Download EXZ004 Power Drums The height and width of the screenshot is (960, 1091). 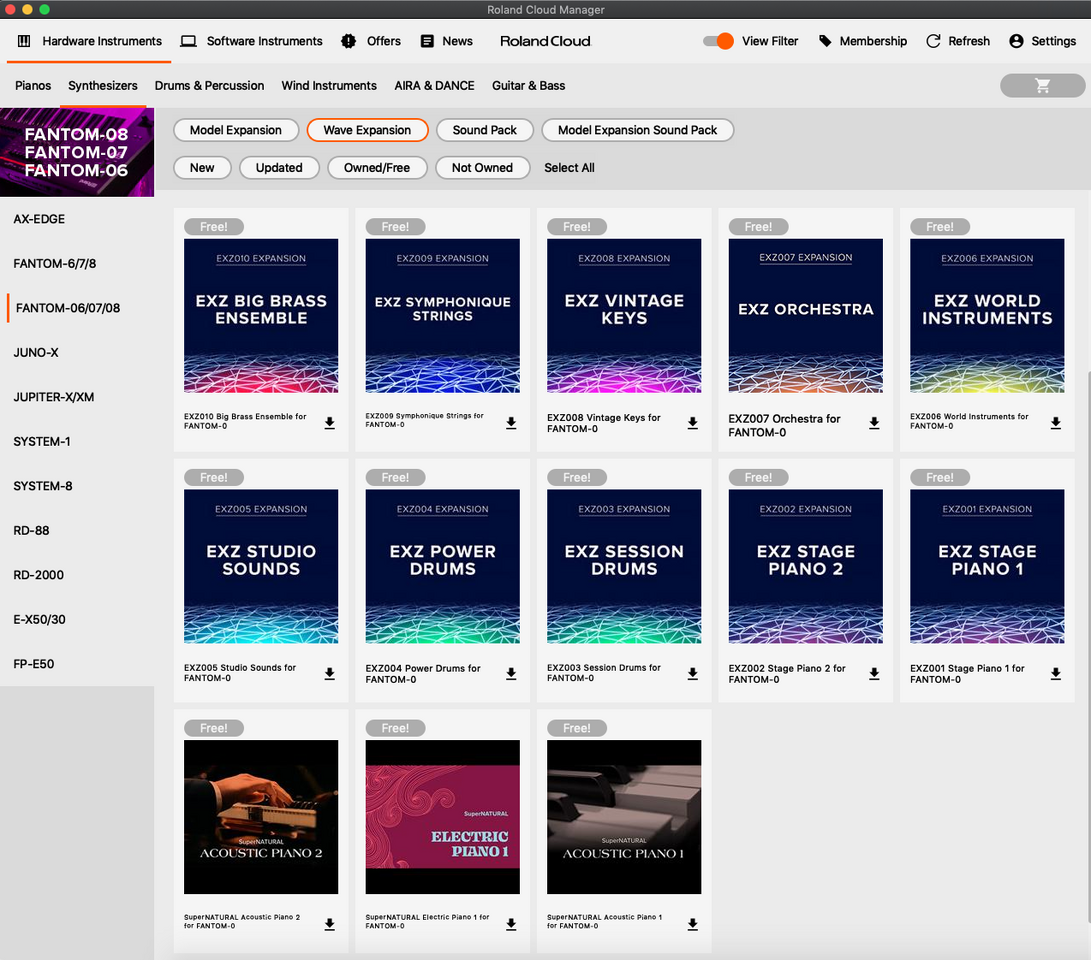[511, 673]
